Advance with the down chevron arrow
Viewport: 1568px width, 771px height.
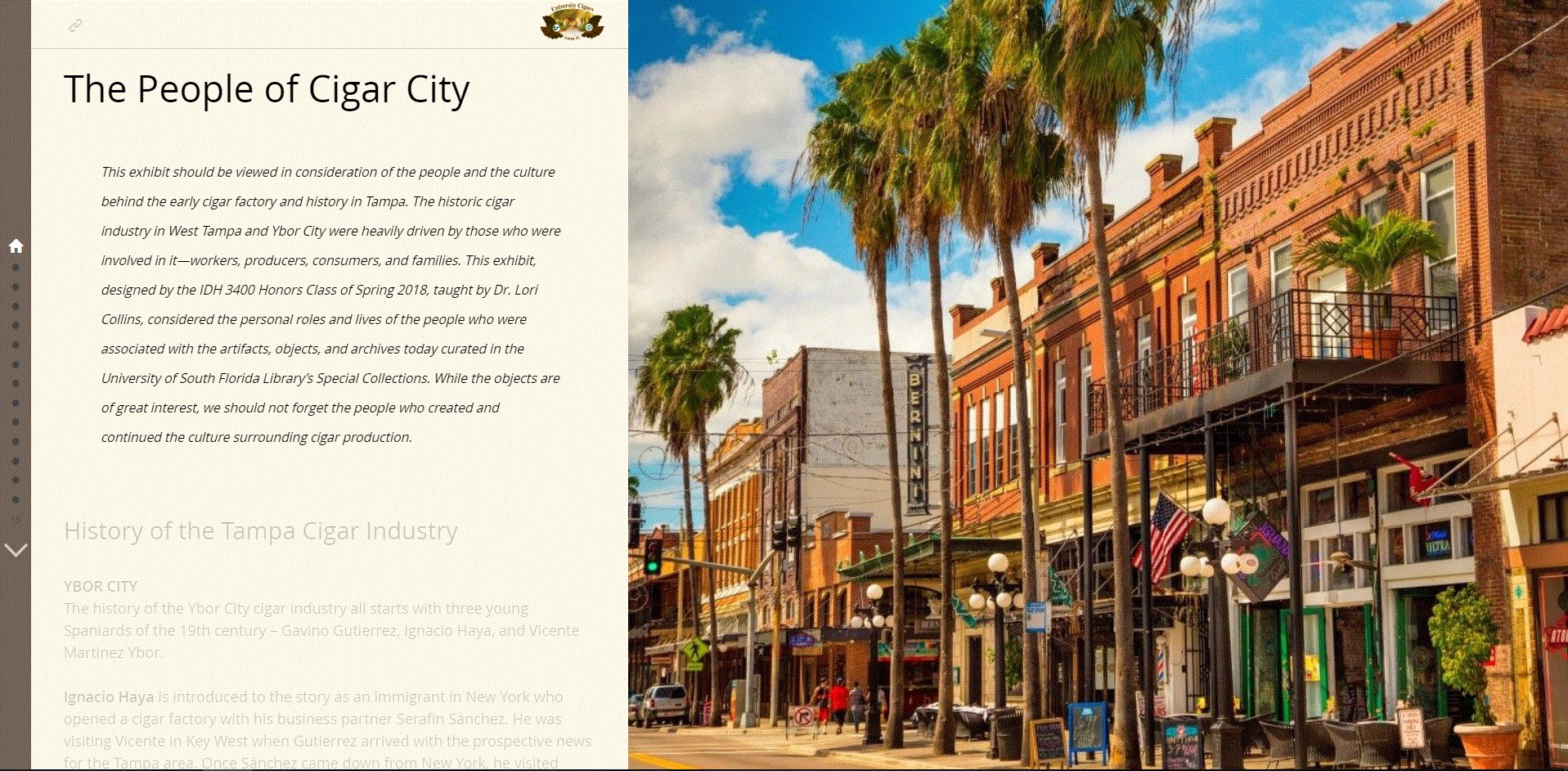click(16, 550)
